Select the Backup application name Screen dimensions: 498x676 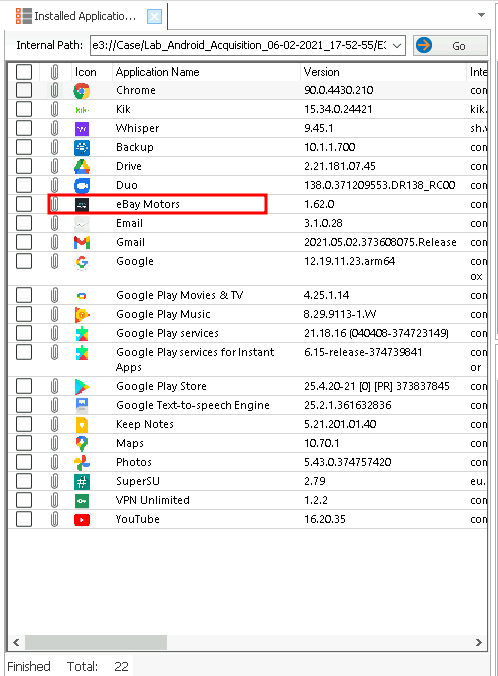135,147
